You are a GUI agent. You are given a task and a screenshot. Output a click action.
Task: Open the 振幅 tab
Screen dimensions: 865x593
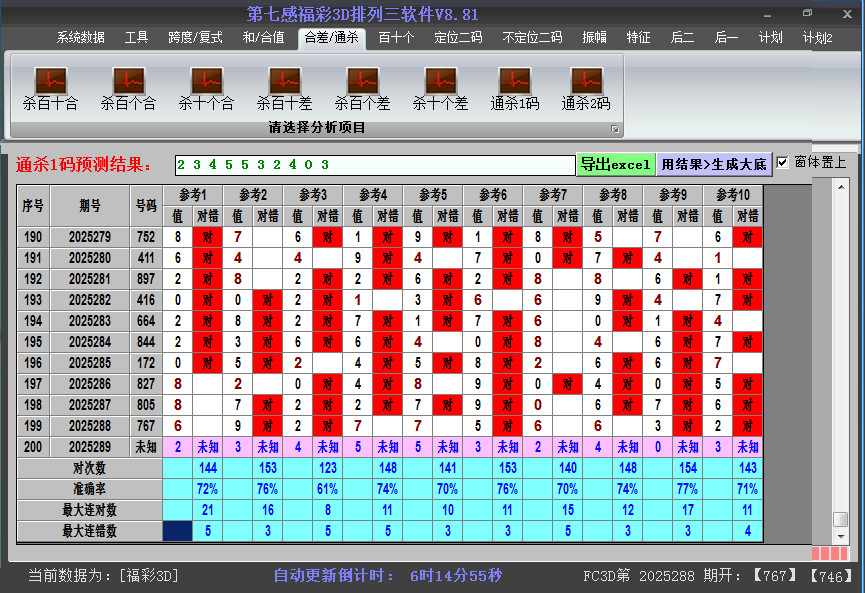tap(595, 38)
